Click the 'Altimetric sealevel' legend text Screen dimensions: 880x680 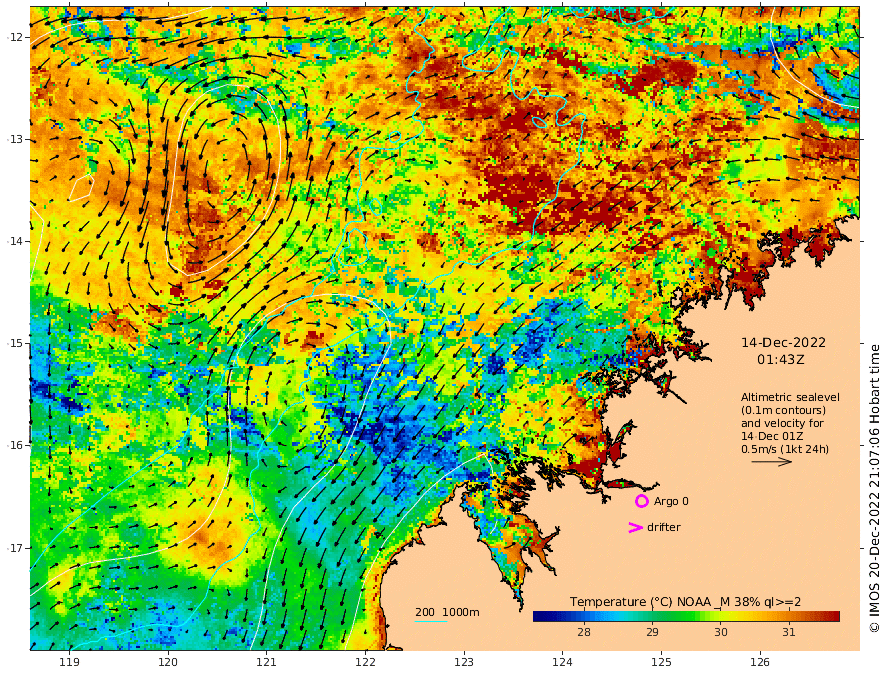pos(790,397)
